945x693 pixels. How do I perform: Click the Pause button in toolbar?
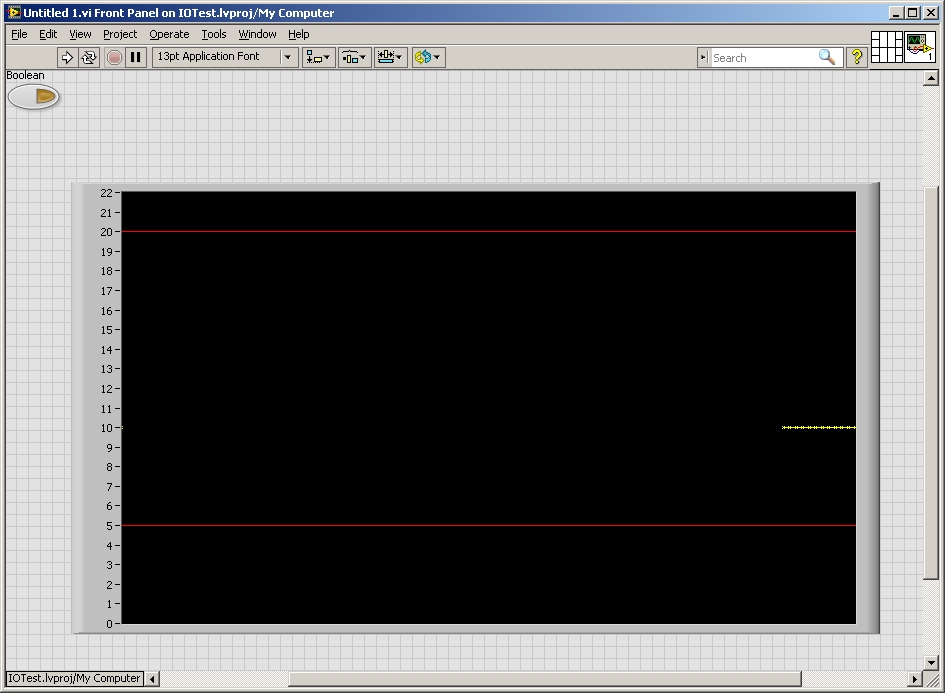coord(136,57)
